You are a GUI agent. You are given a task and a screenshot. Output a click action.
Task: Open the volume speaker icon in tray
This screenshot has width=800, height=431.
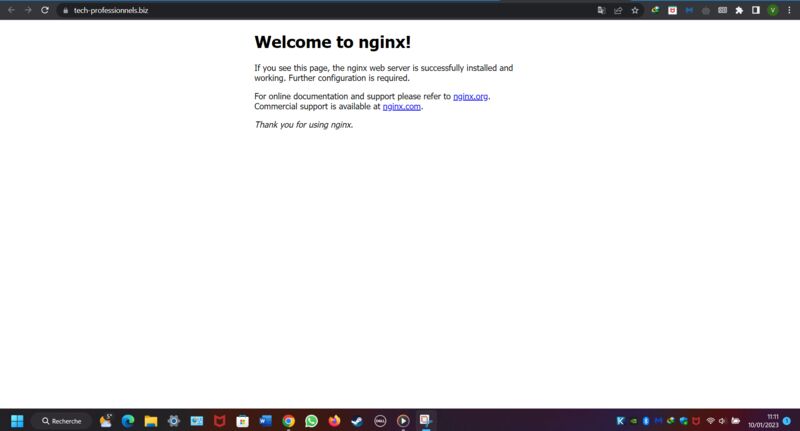tap(722, 421)
